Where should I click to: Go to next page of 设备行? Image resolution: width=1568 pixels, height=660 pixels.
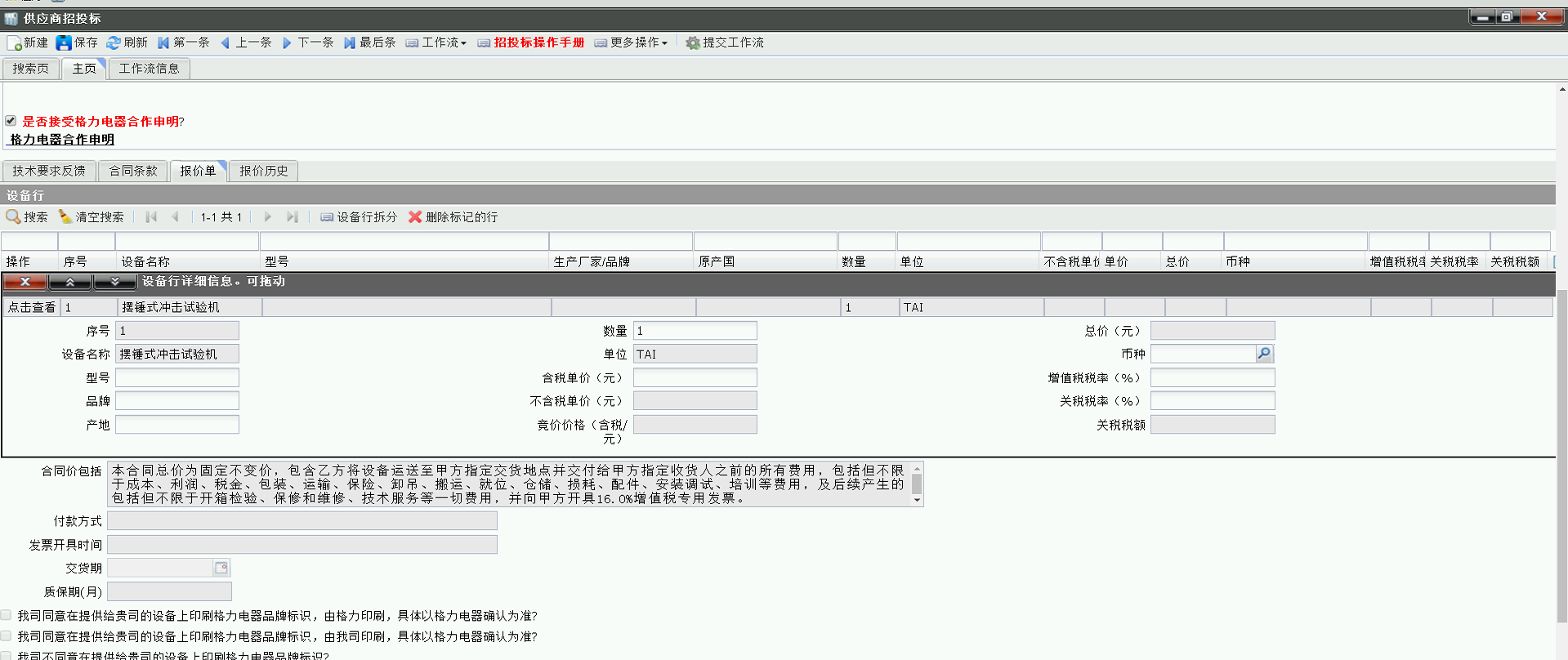pos(267,216)
